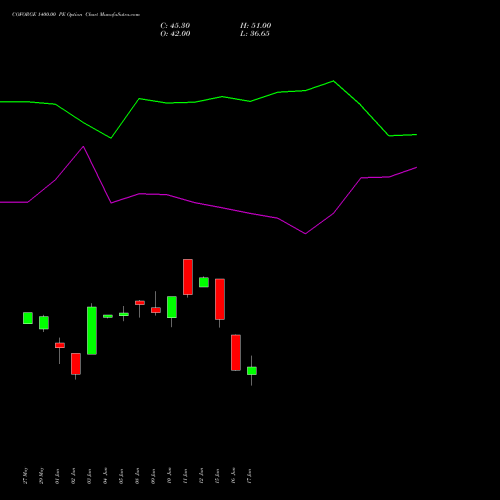This screenshot has height=500, width=500.
Task: Click the first green candle for 27 May
Action: 28,318
